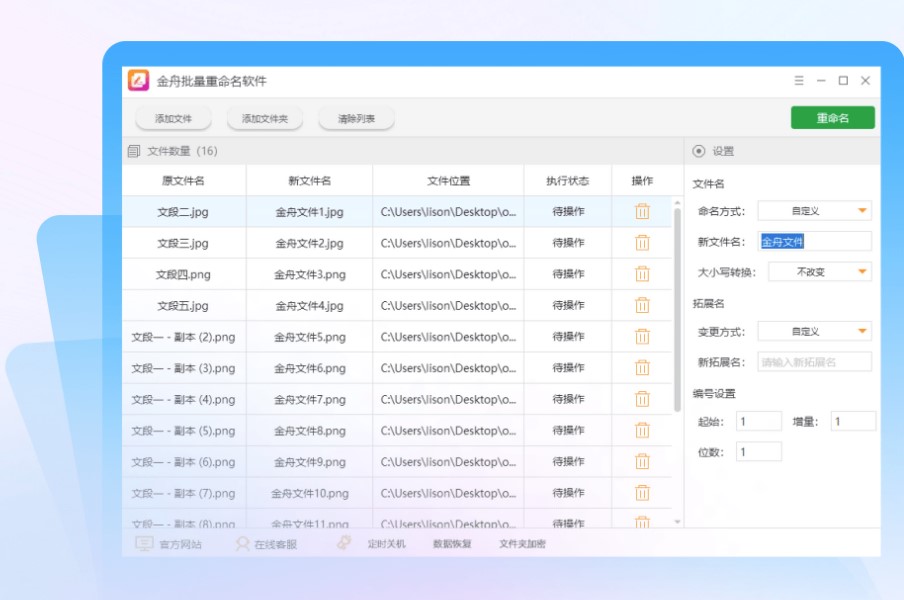Open the 变更方式 dropdown
904x600 pixels.
pyautogui.click(x=814, y=331)
